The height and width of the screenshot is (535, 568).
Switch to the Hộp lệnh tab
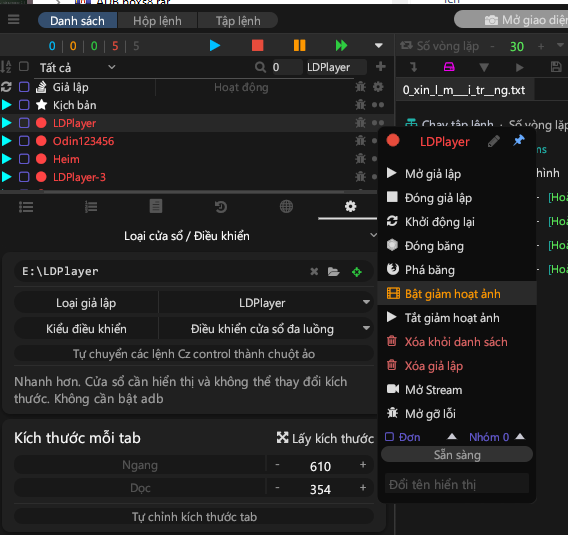pyautogui.click(x=157, y=21)
